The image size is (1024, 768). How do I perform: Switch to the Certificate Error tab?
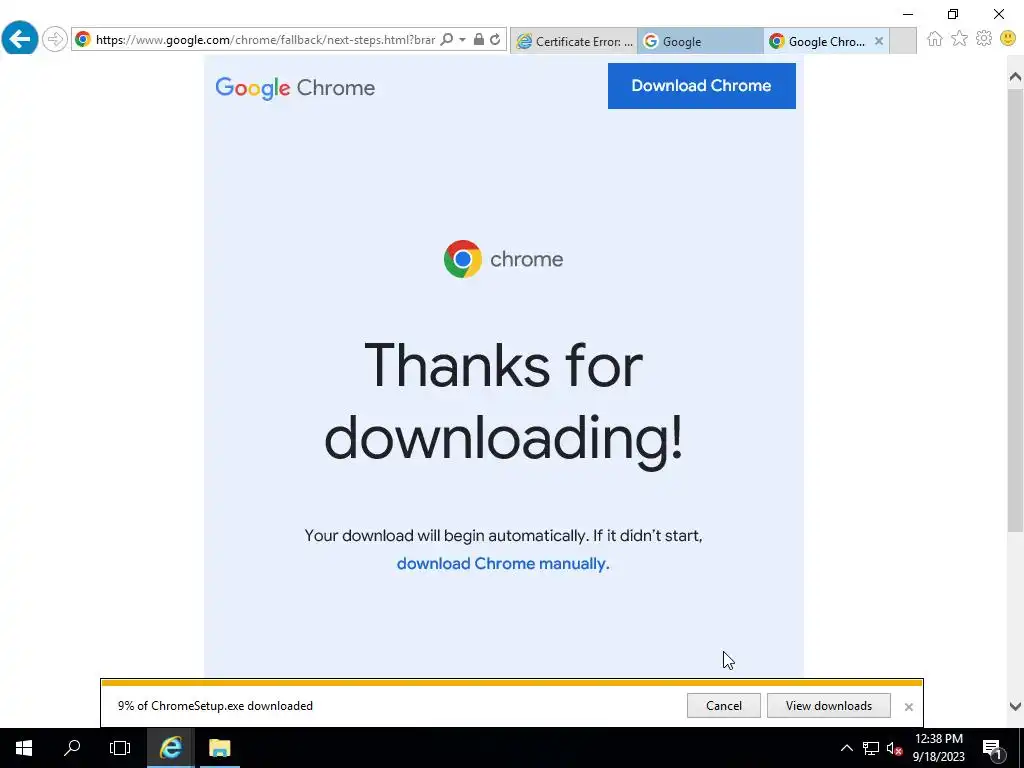(574, 41)
